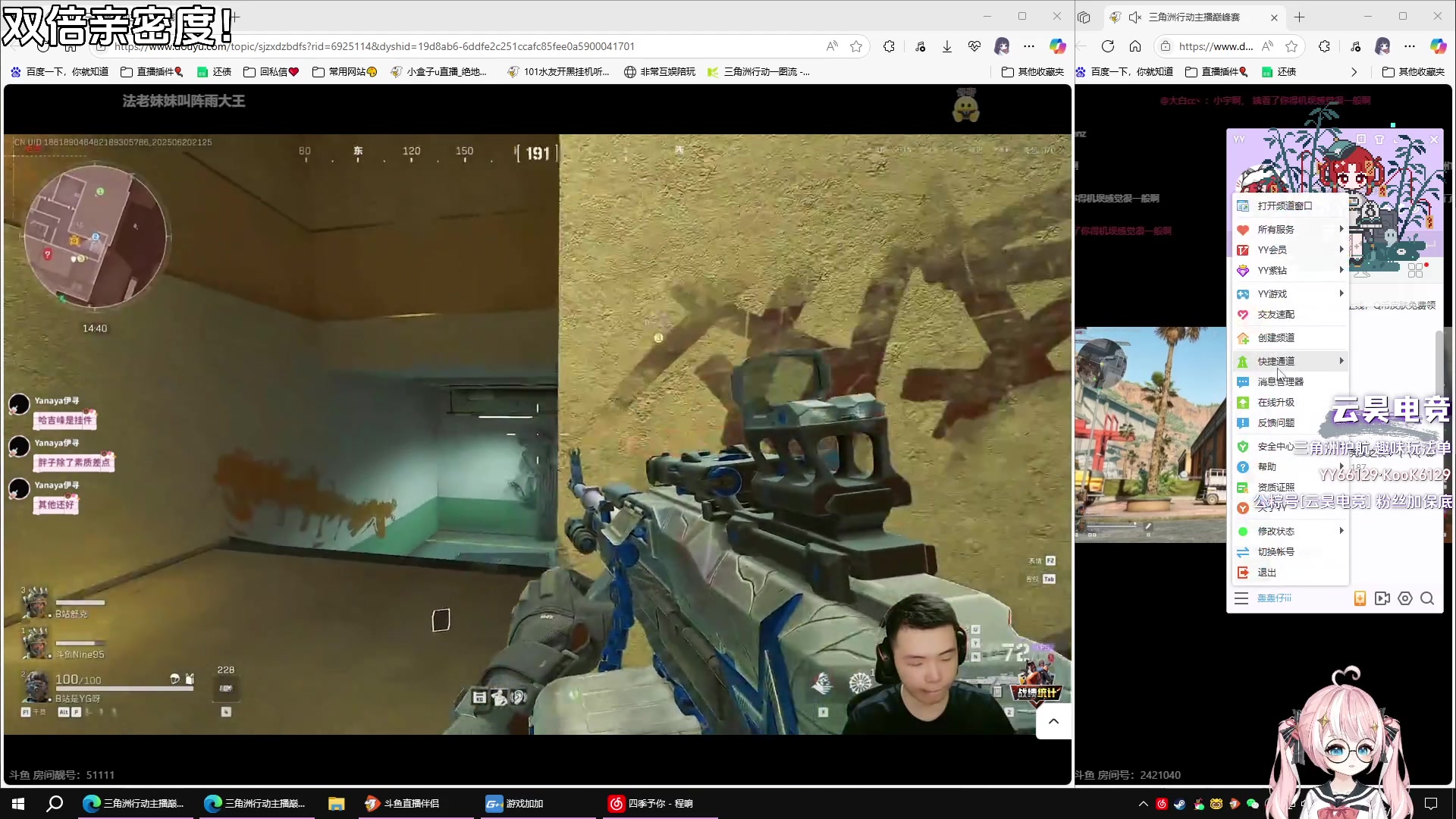Open profile avatar in left browser
The image size is (1456, 819).
[1002, 46]
